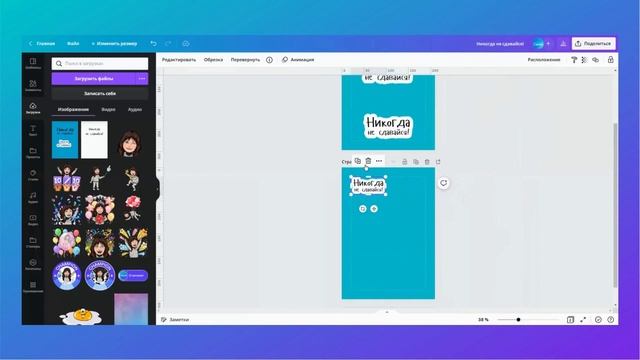Go back to Главная
640x360 pixels.
[x=42, y=43]
